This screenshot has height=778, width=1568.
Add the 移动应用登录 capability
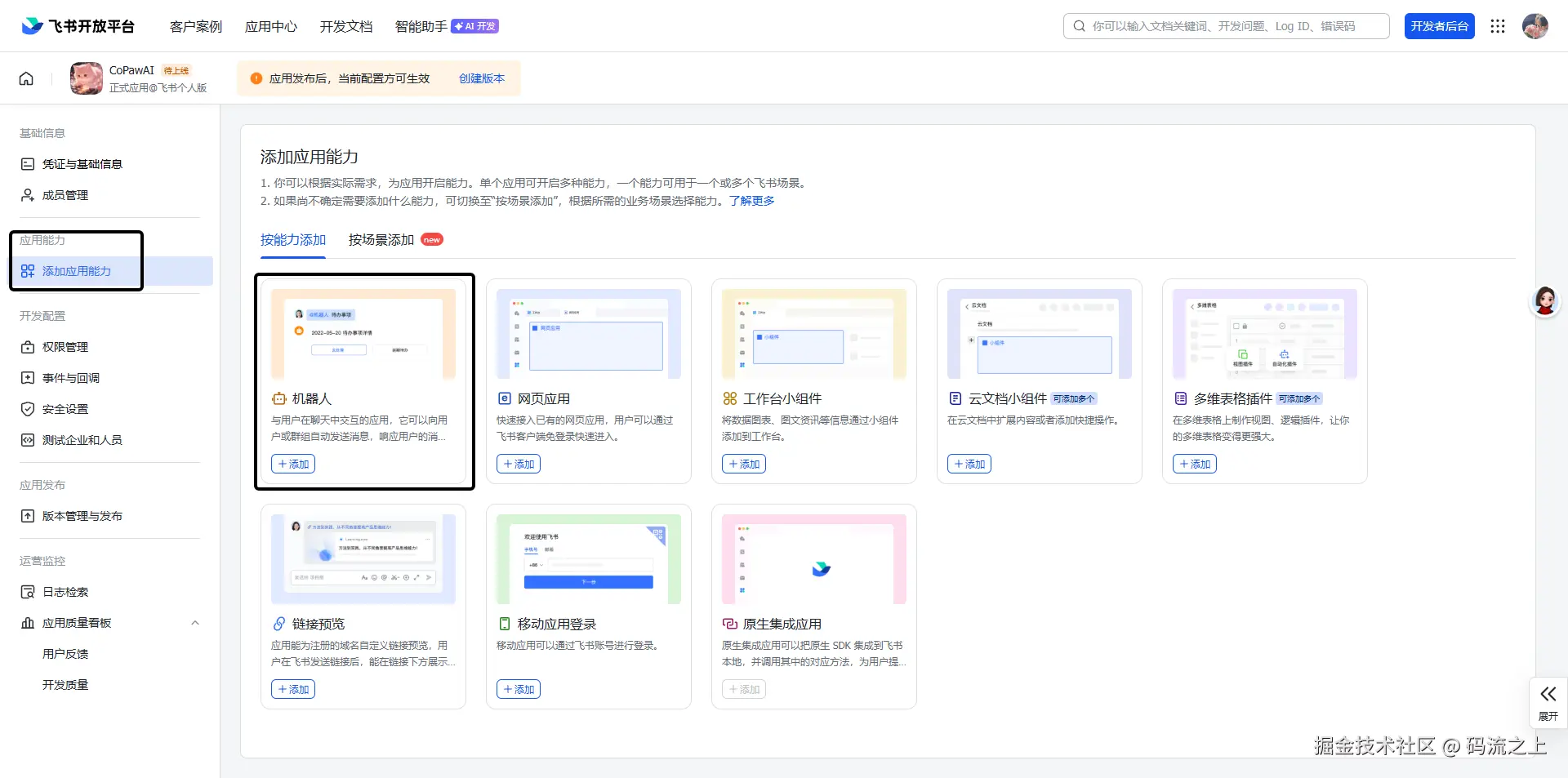click(x=519, y=689)
